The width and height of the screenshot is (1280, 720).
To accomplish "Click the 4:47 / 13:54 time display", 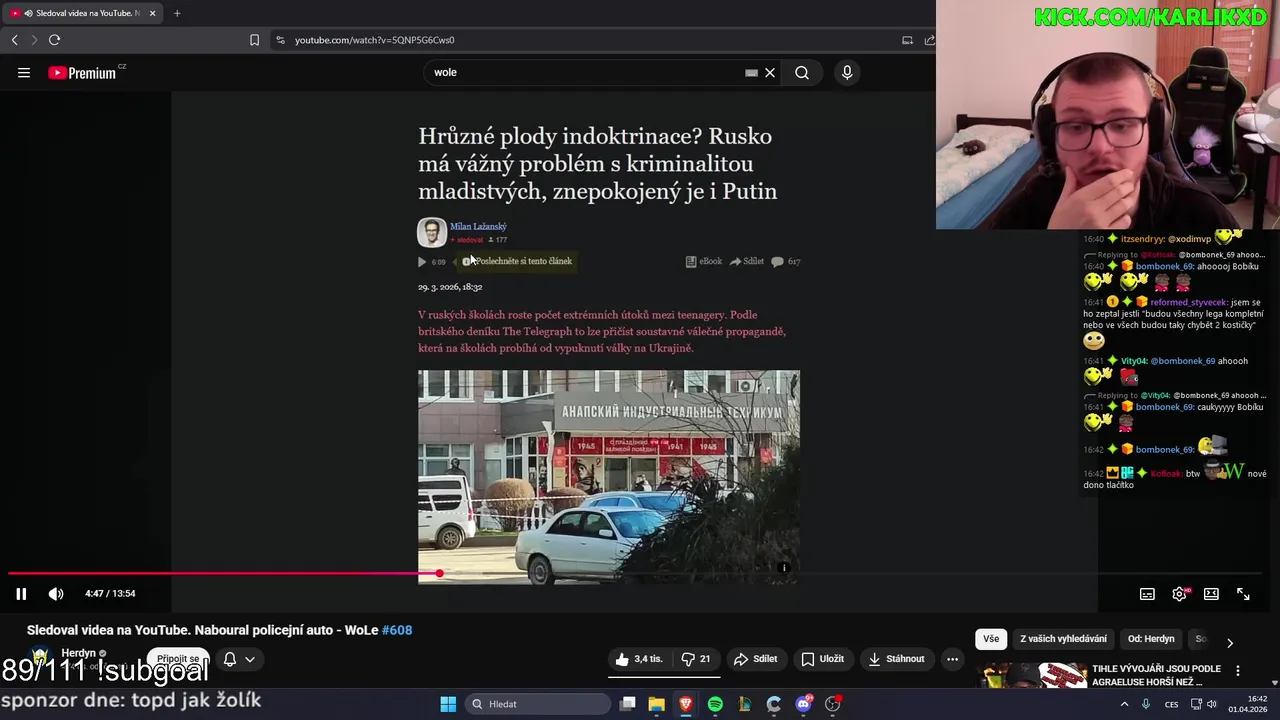I will [110, 594].
